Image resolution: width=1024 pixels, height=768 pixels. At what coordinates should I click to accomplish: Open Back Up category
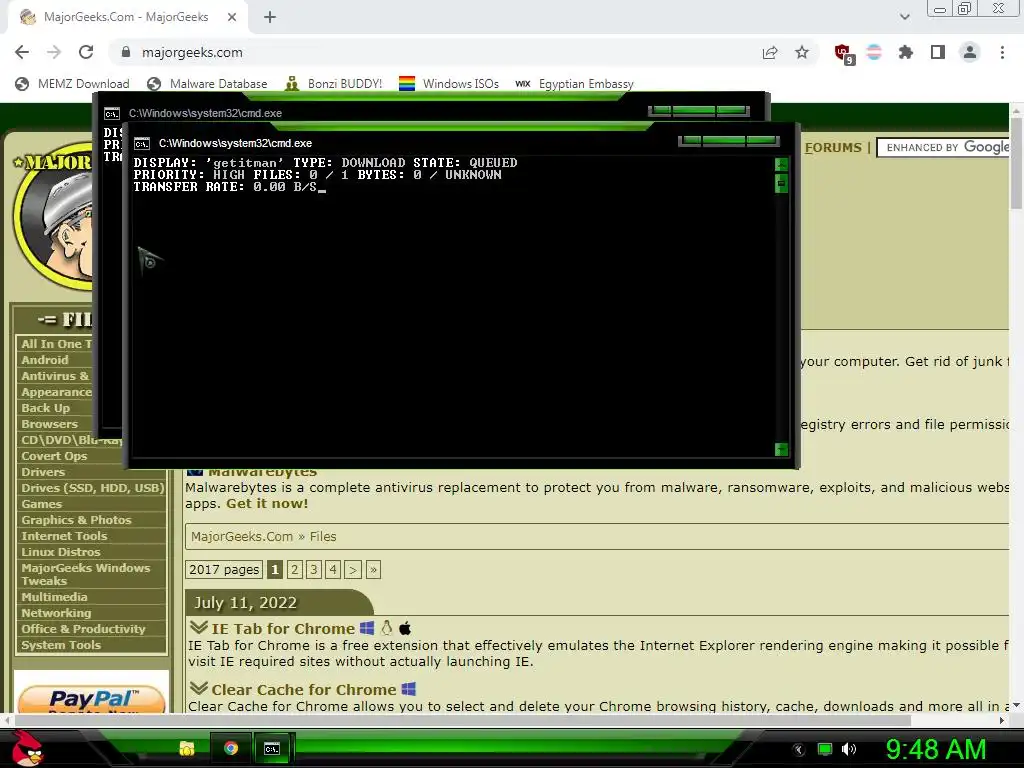click(x=45, y=408)
